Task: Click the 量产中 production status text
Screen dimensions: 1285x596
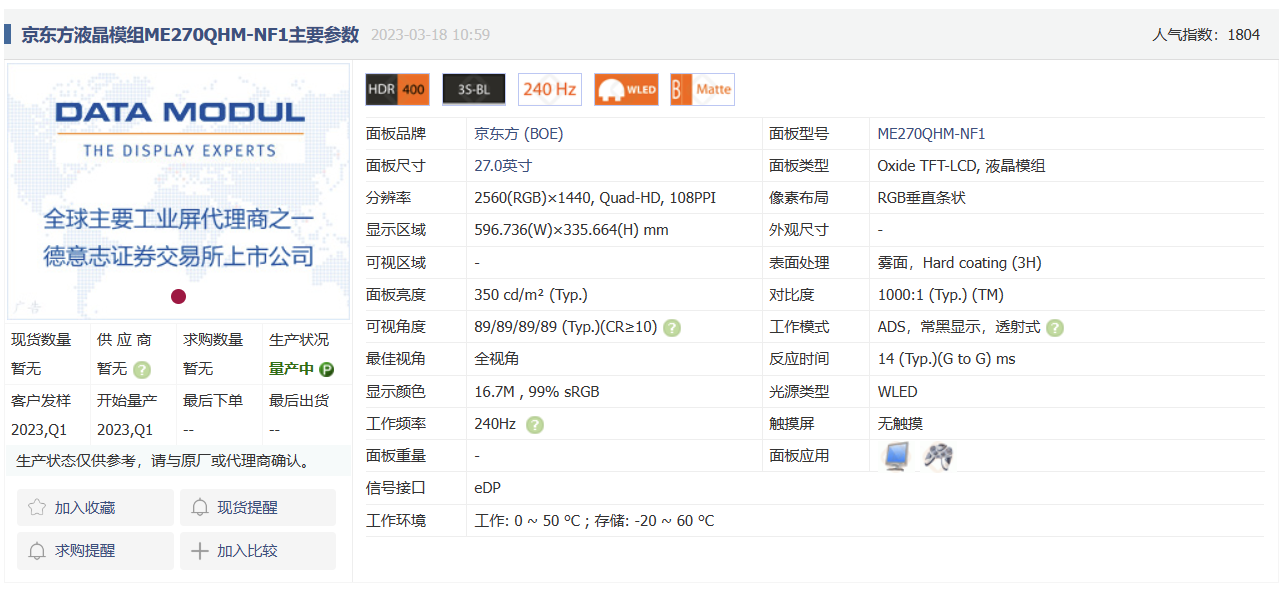Action: [x=292, y=369]
